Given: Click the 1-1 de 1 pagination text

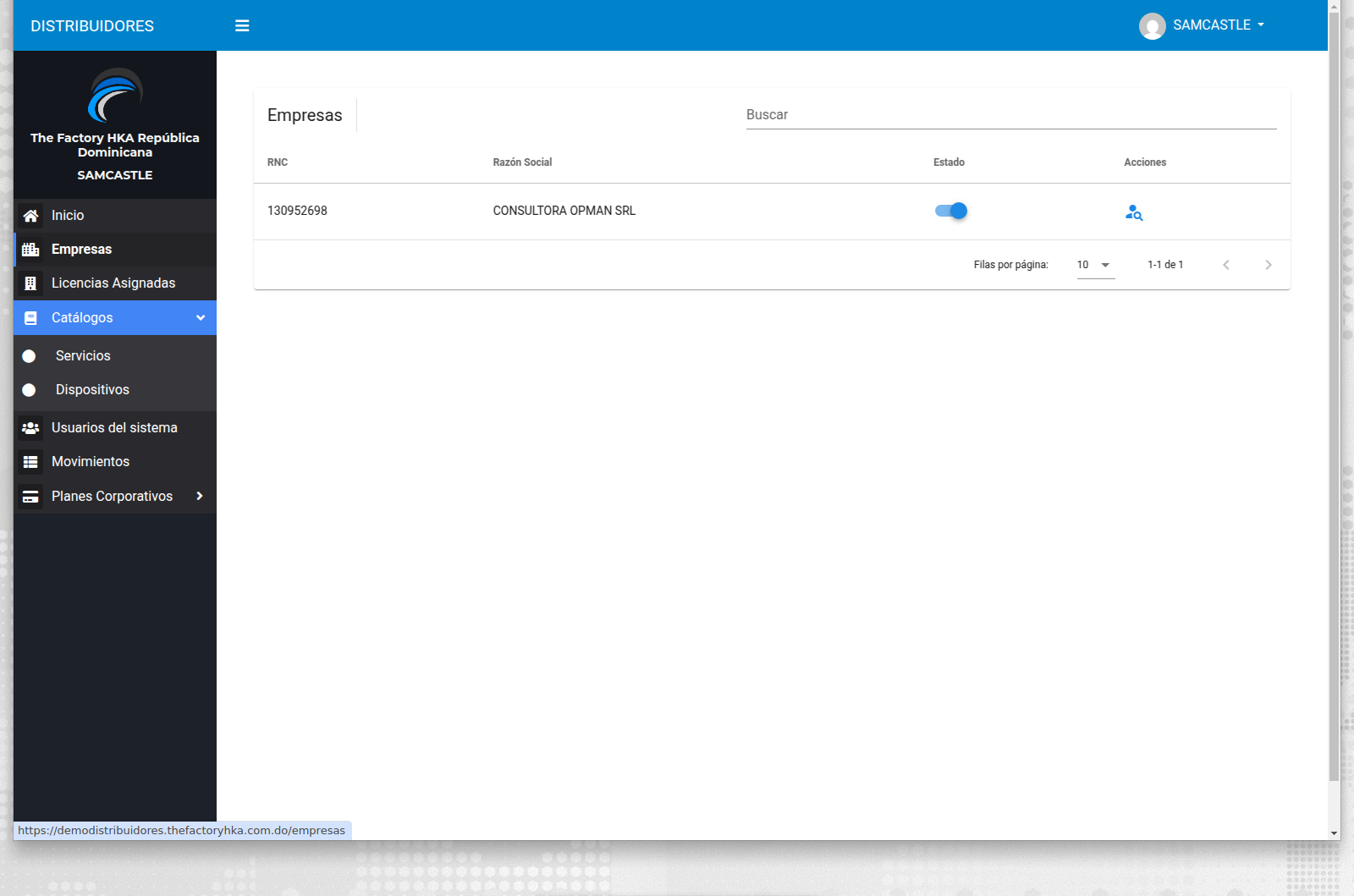Looking at the screenshot, I should tap(1165, 265).
